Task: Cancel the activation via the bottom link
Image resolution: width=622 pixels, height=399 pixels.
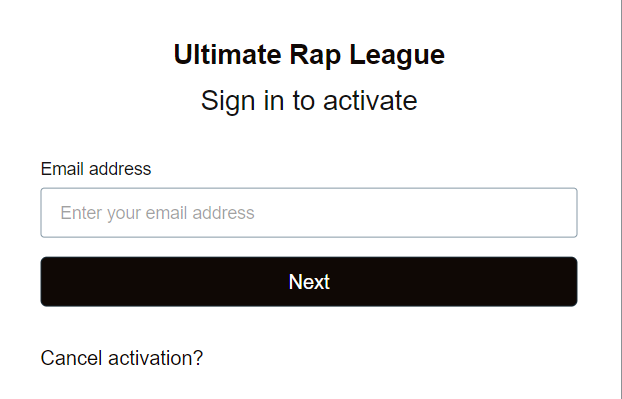Action: click(122, 358)
